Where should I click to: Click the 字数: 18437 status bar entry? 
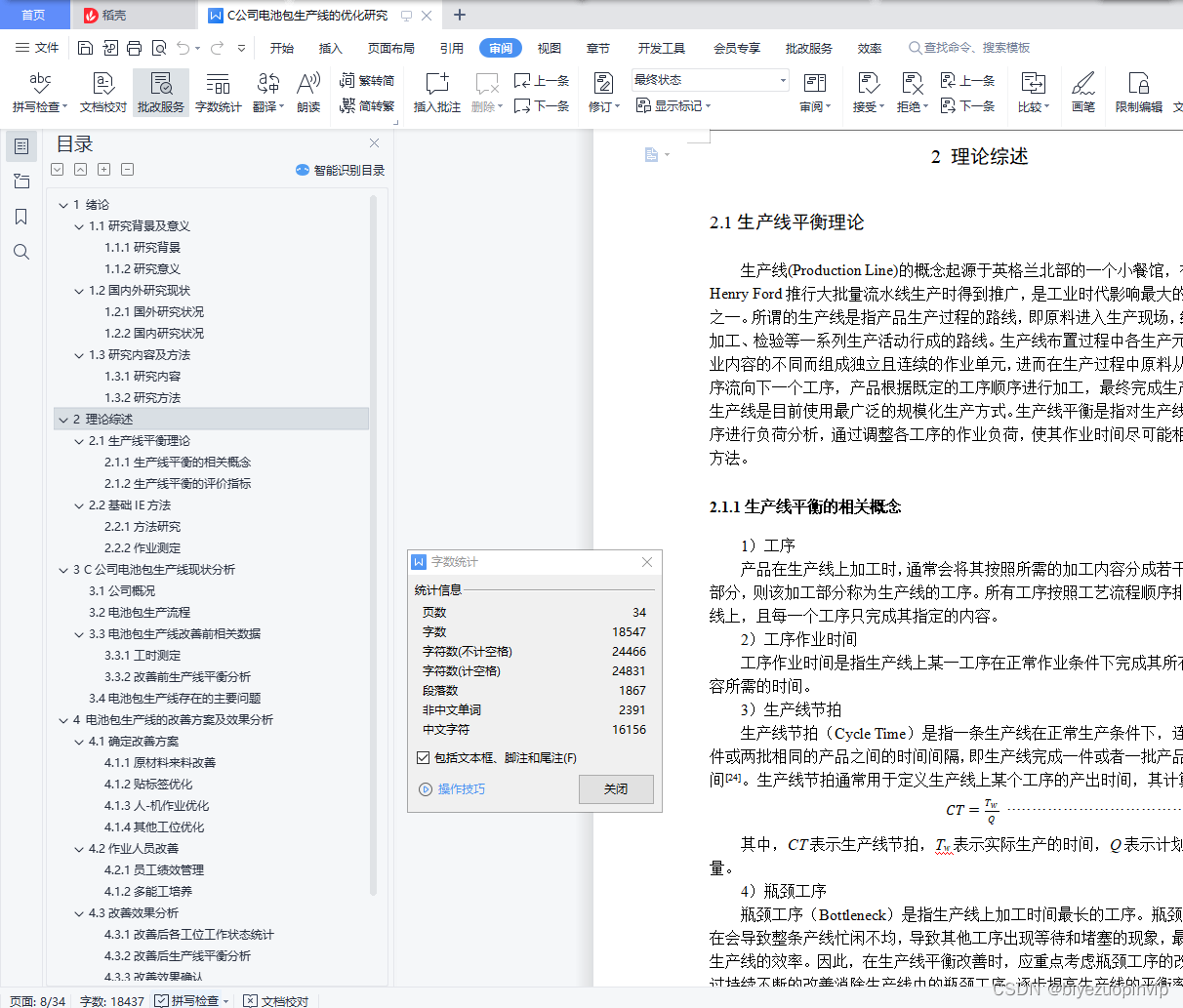point(111,1000)
